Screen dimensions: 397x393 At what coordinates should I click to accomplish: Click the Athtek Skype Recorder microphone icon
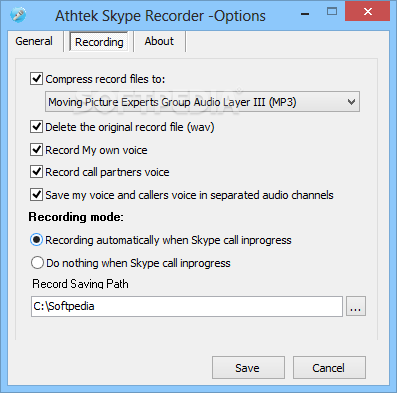18,15
